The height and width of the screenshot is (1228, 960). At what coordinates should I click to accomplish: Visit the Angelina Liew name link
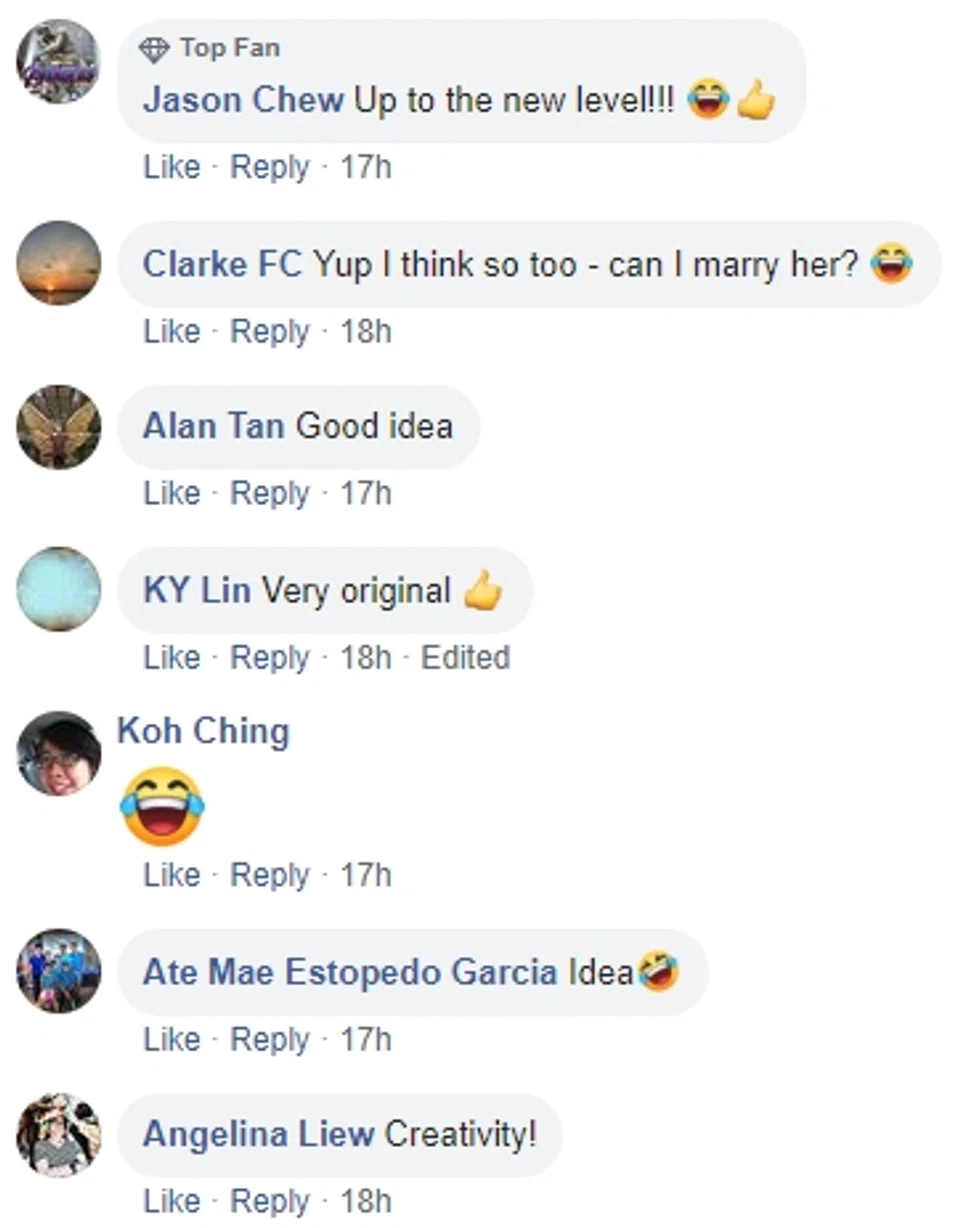[258, 1134]
